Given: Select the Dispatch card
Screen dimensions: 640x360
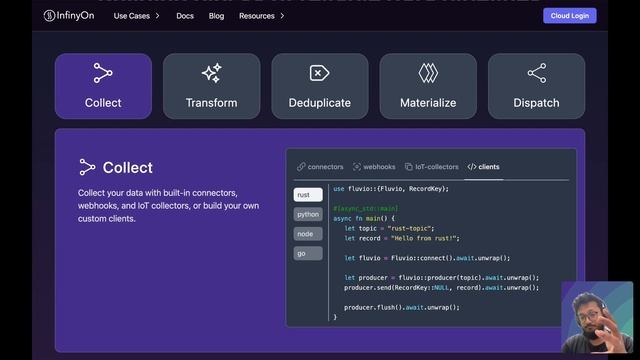Looking at the screenshot, I should tap(536, 86).
